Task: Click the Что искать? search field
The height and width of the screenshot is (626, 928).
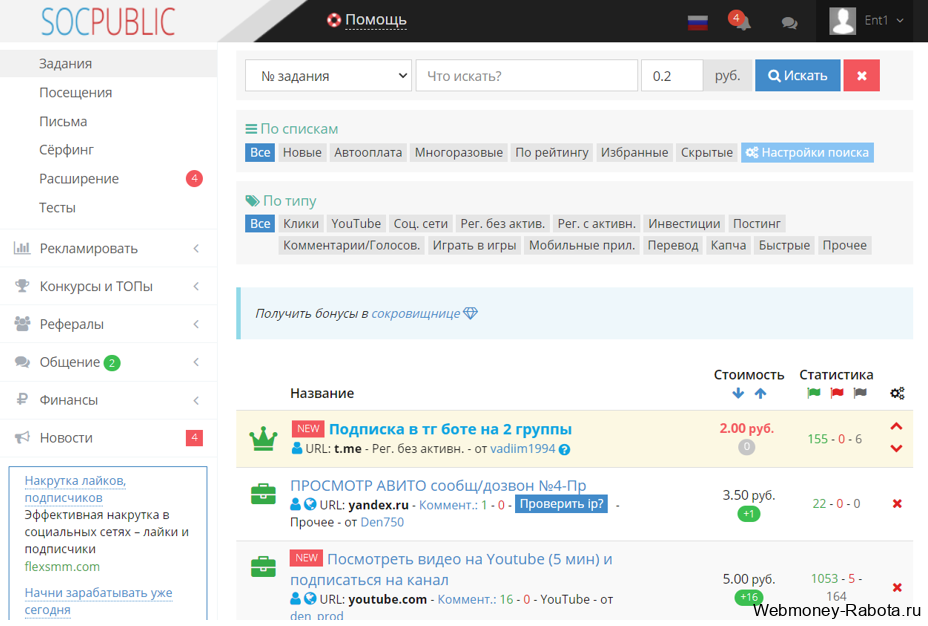Action: pos(527,76)
